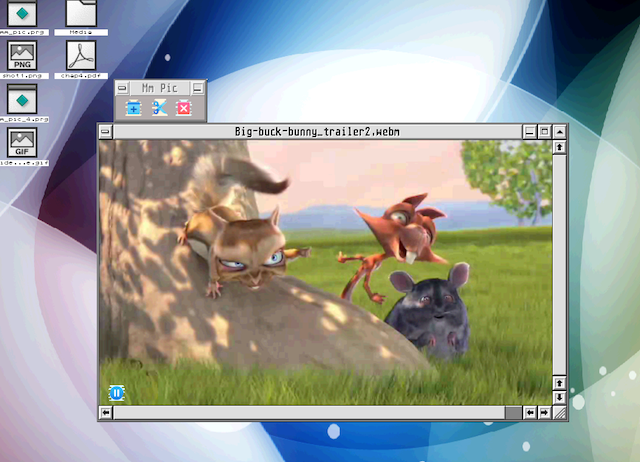Screen dimensions: 640x462
Task: Click the red X delete icon in Mm Pic
Action: pos(184,108)
